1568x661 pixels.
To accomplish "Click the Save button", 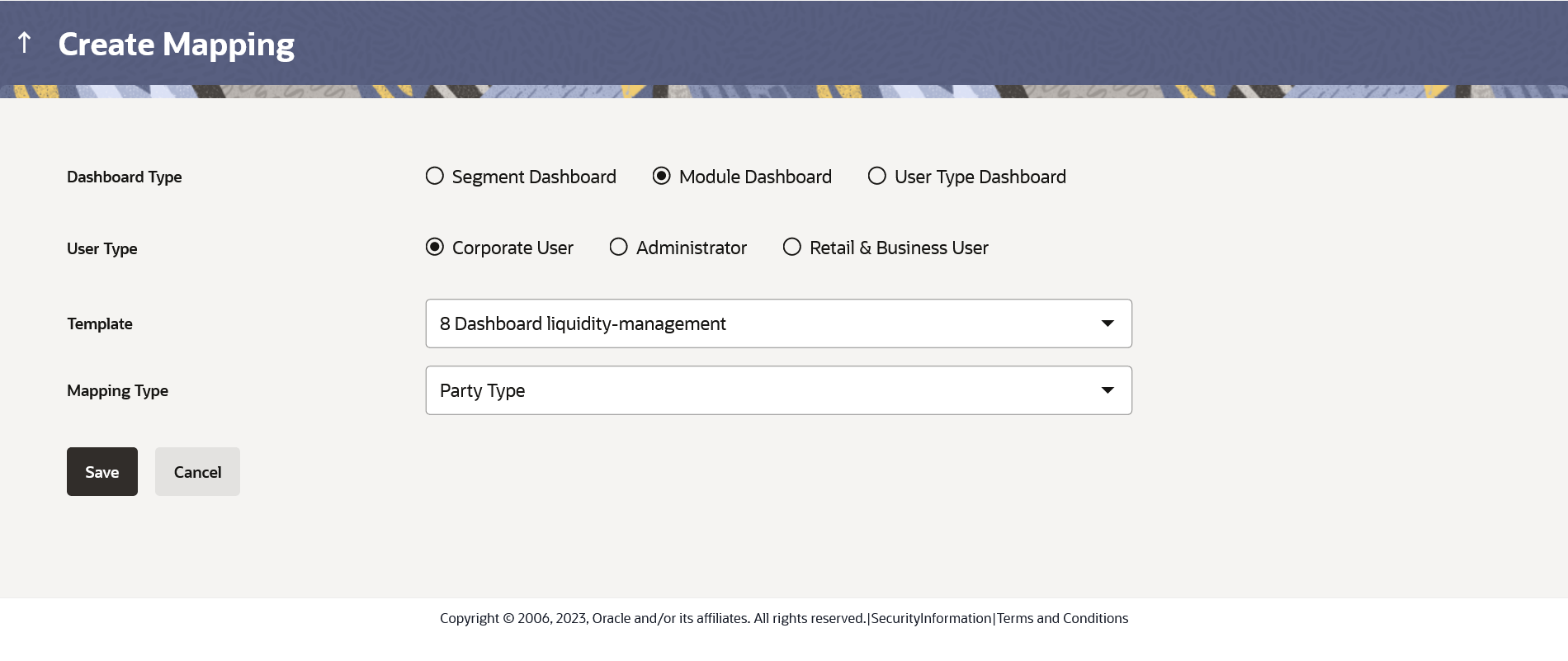I will point(102,472).
